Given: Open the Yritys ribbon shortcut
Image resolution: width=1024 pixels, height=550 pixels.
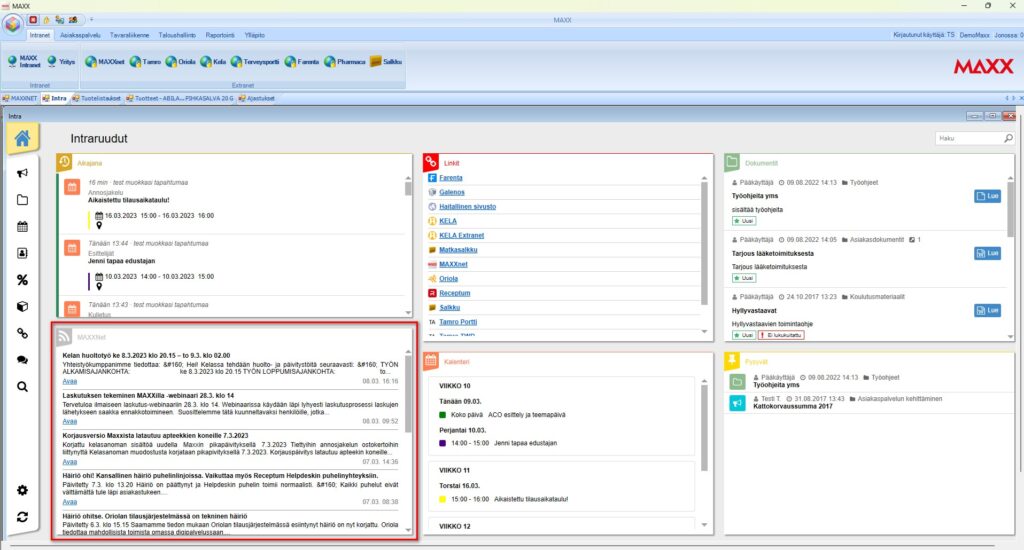Looking at the screenshot, I should [61, 61].
